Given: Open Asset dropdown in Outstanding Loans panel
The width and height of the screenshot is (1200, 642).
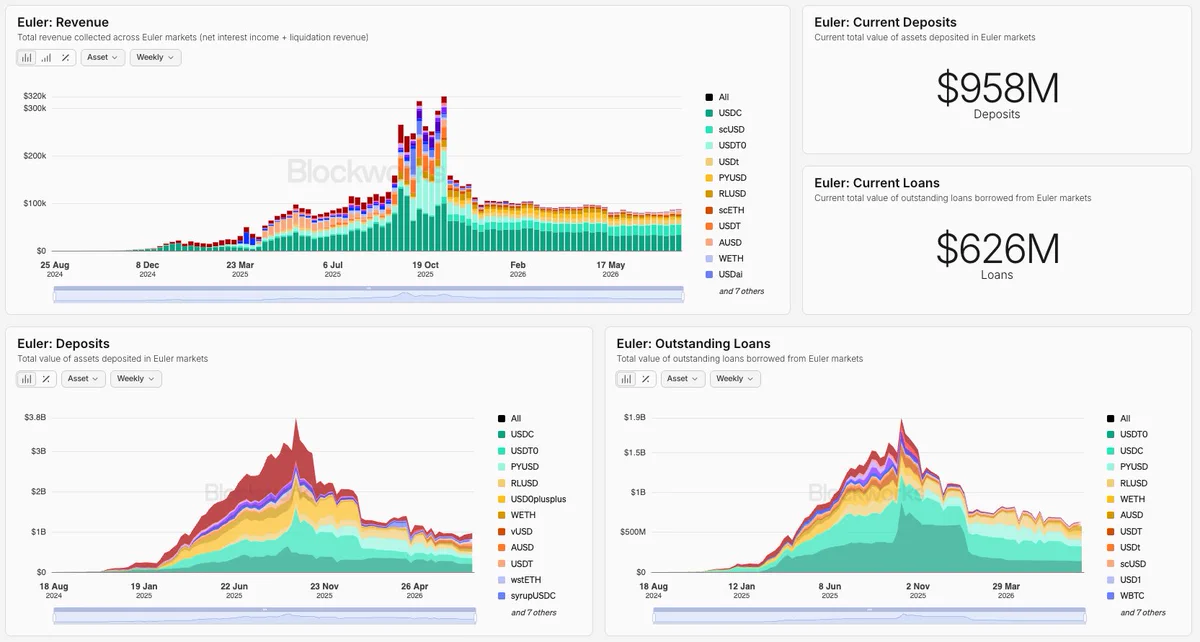Looking at the screenshot, I should (x=683, y=379).
